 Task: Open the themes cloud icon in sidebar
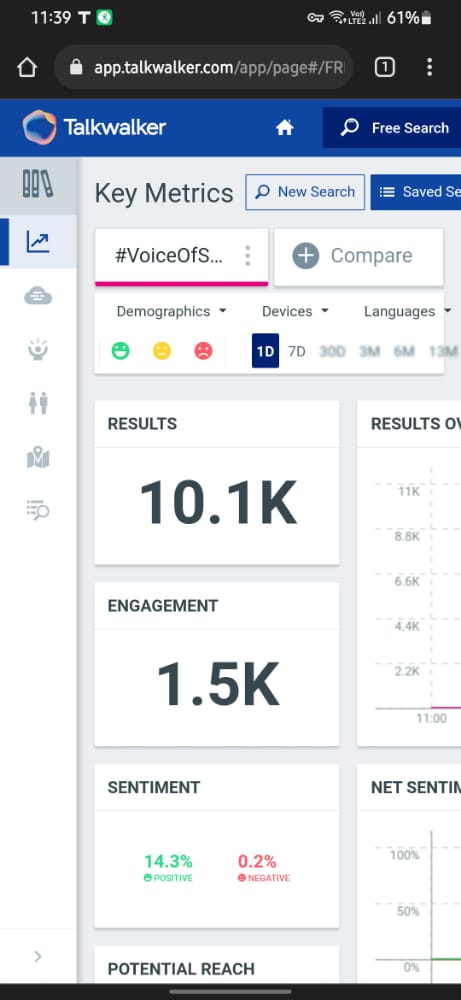[38, 296]
